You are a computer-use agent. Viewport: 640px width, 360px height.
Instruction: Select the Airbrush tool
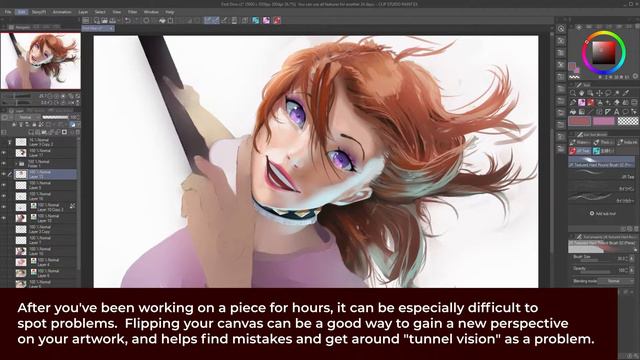coord(600,102)
